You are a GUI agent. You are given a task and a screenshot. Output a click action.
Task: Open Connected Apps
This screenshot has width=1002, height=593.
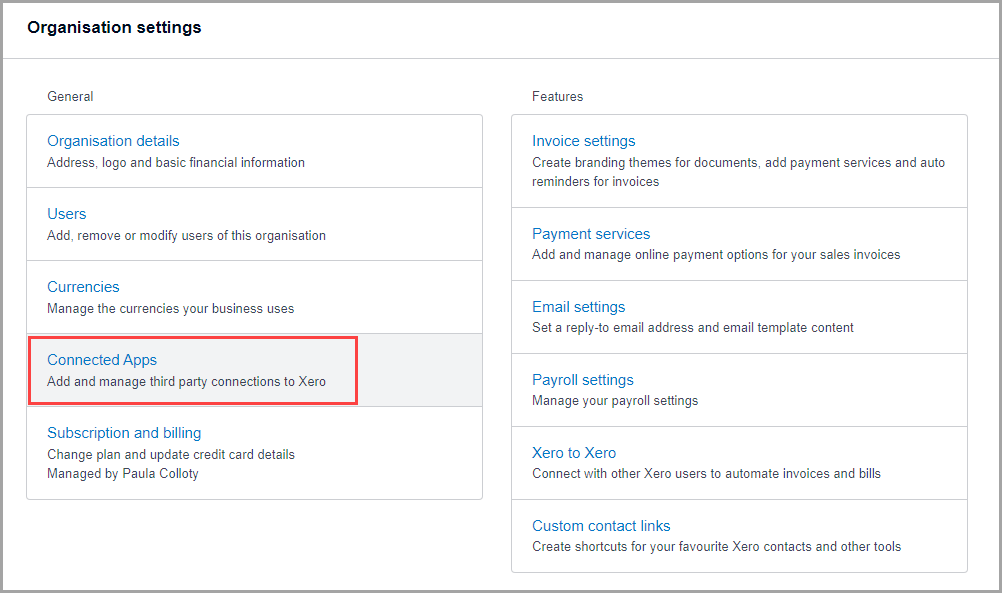point(102,360)
